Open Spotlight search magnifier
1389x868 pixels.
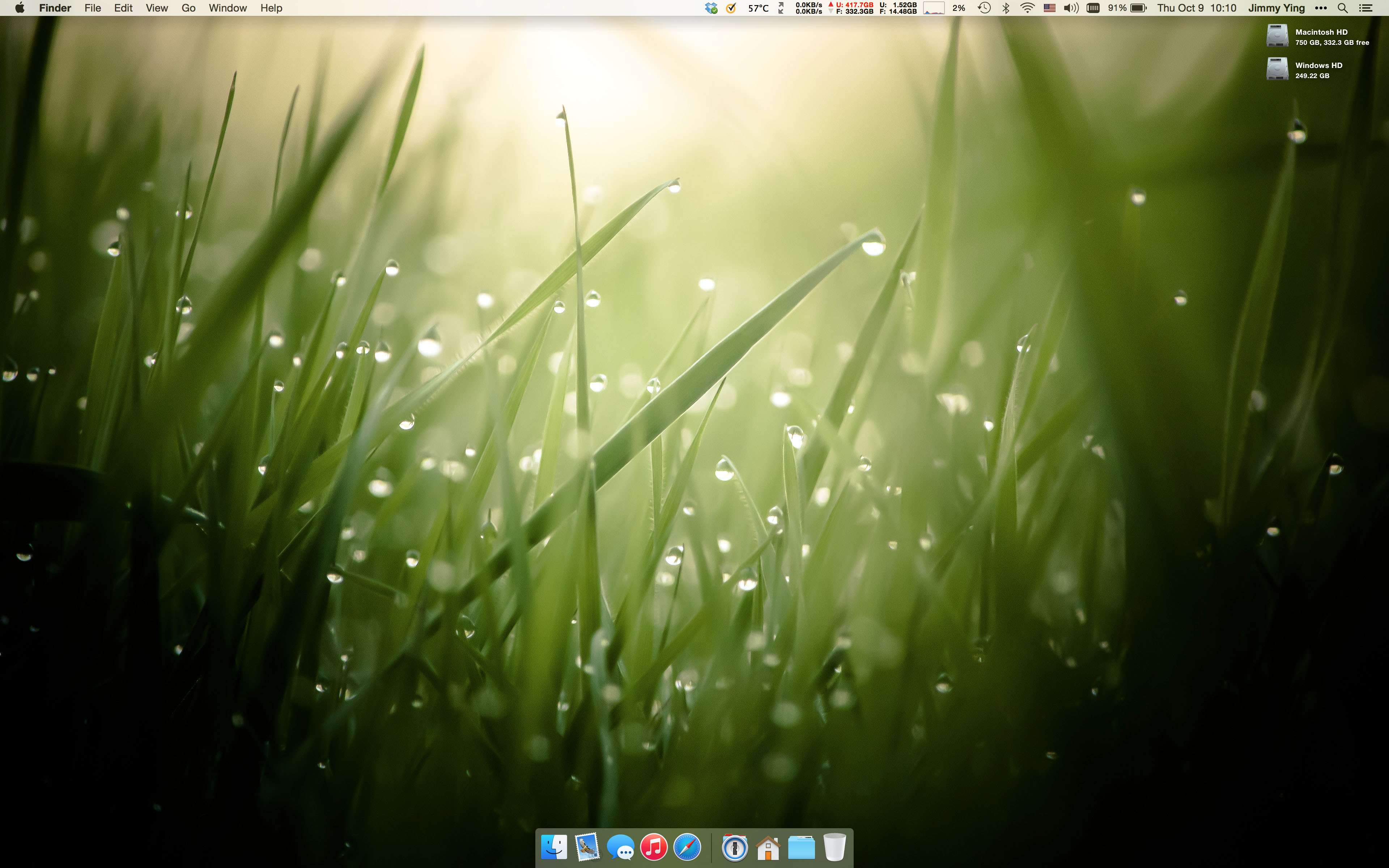(x=1342, y=8)
